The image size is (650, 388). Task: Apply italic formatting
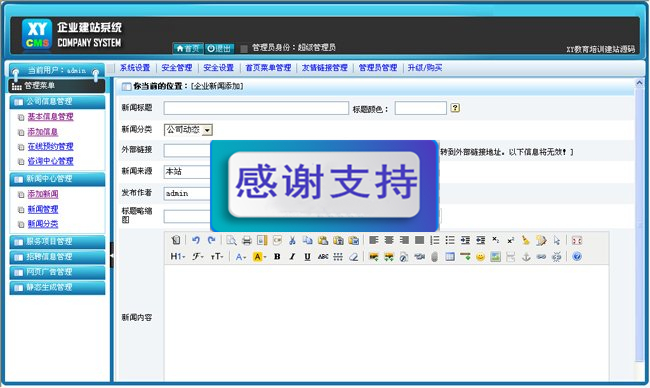coord(292,257)
